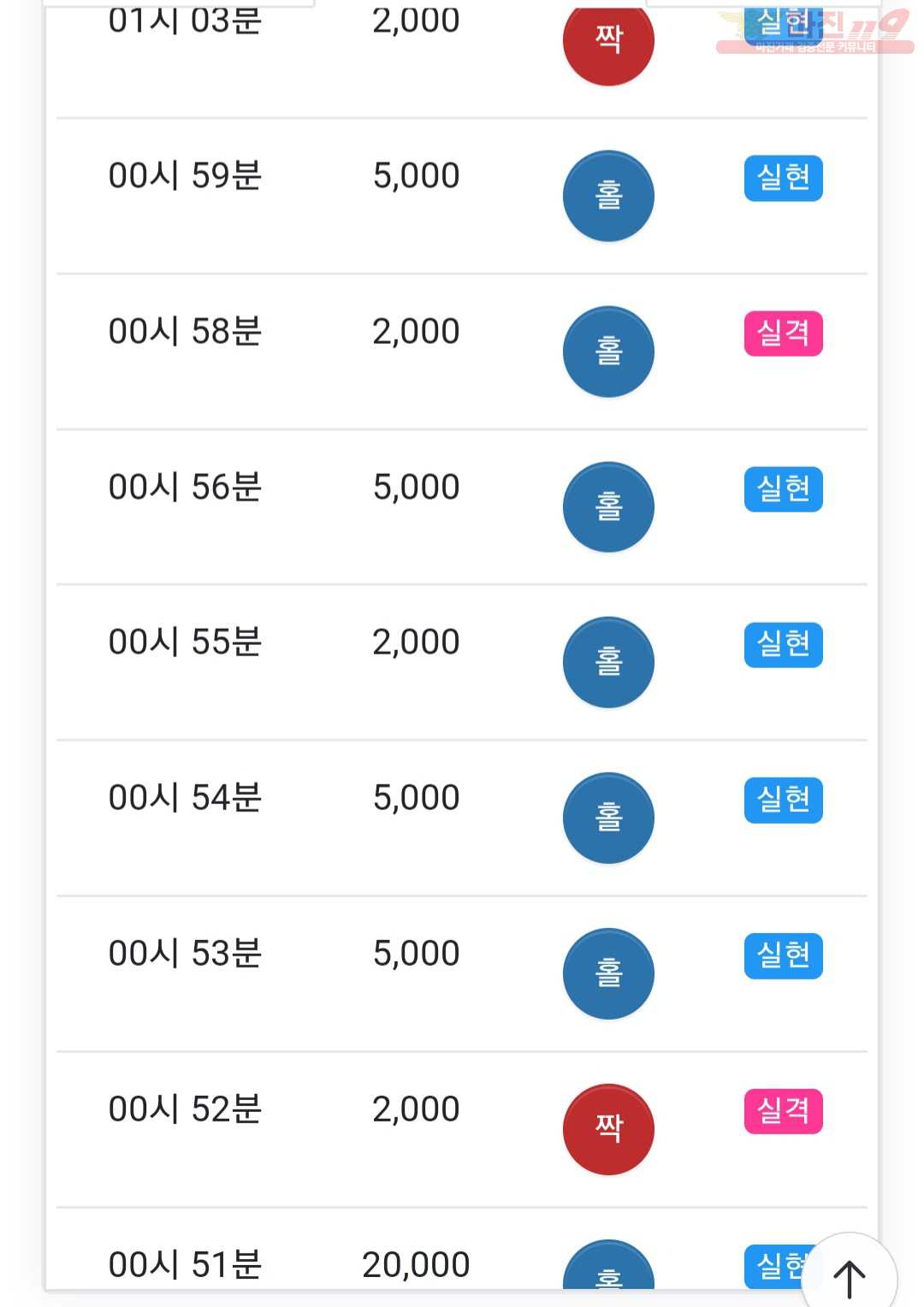The height and width of the screenshot is (1307, 924).
Task: Click the 실현 badge at 00시 59분
Action: [784, 178]
